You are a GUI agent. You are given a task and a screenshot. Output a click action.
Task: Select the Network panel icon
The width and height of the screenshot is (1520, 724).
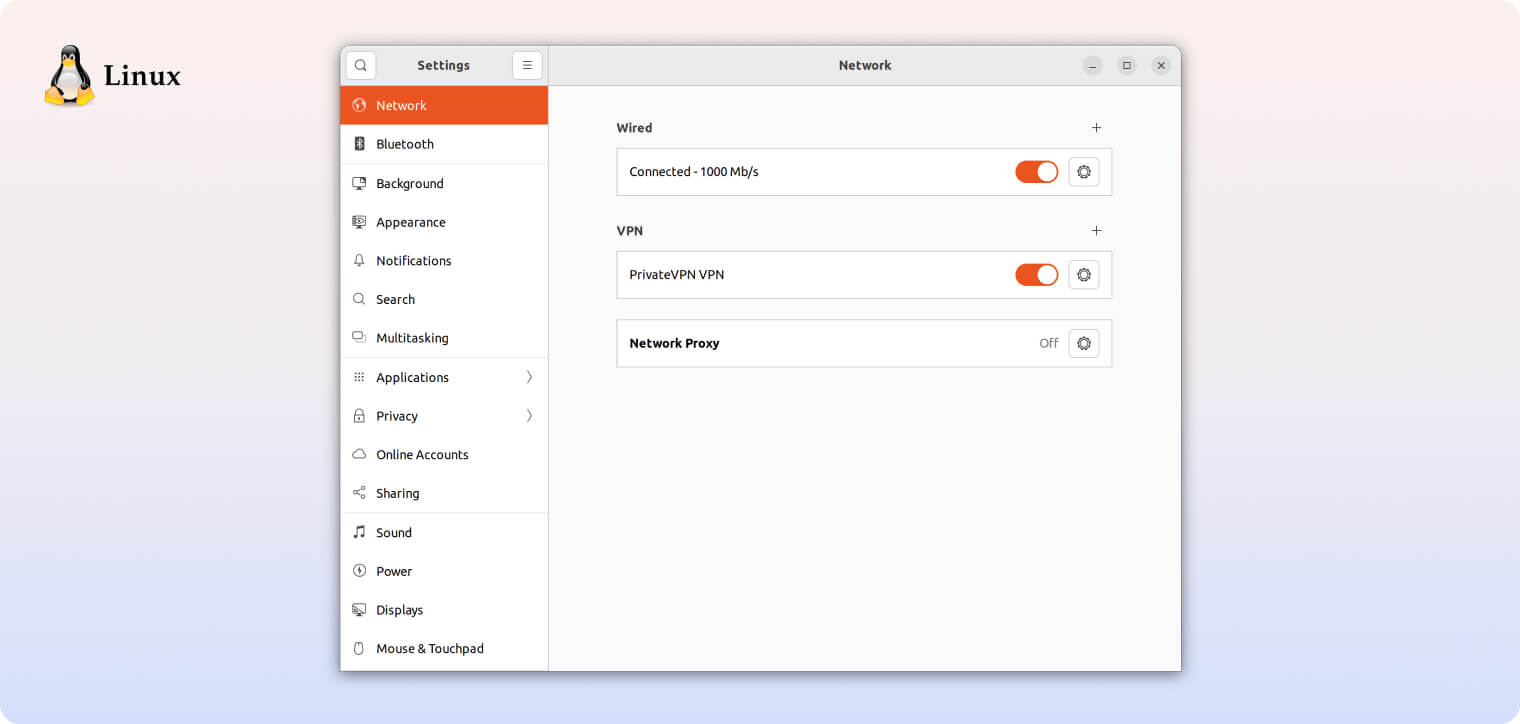(360, 104)
